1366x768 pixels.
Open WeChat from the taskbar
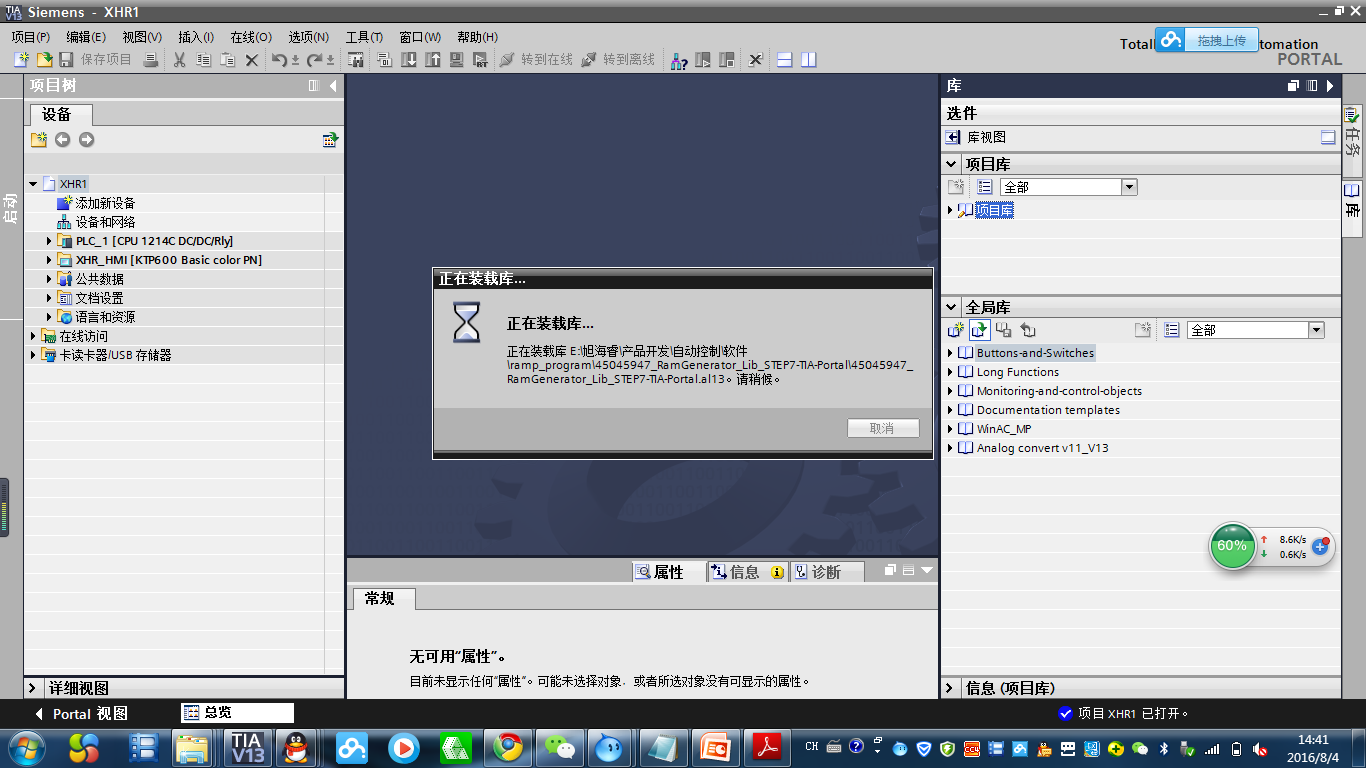[560, 747]
